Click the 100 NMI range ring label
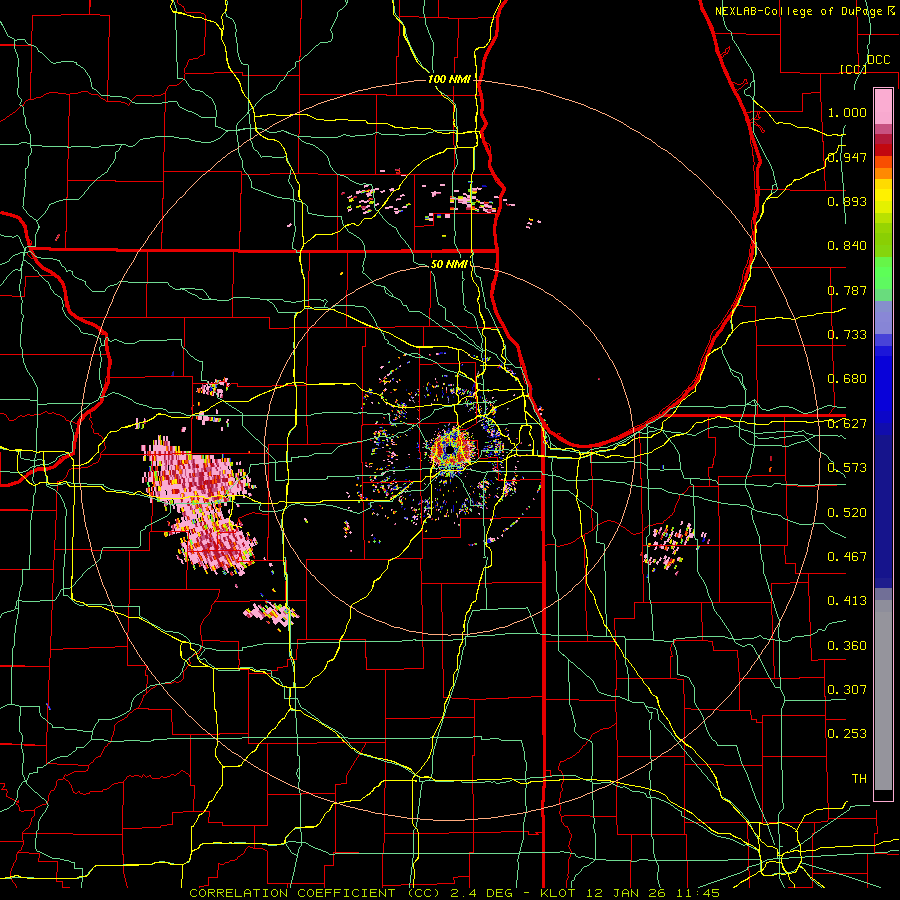 click(449, 79)
